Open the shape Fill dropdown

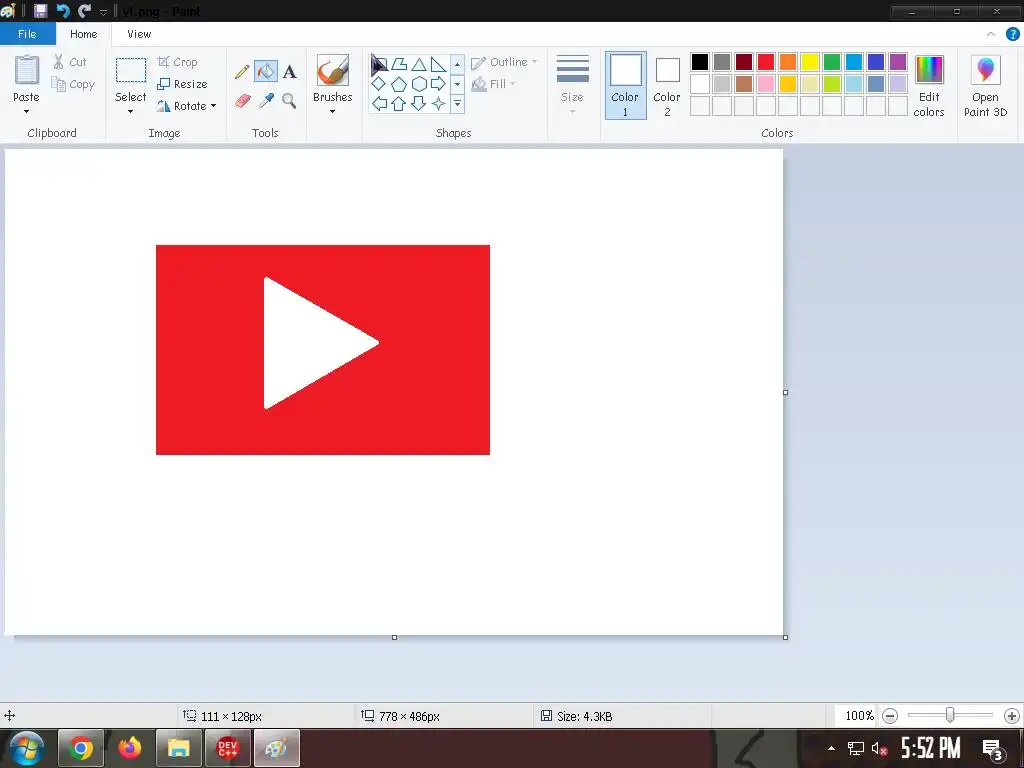tap(494, 84)
